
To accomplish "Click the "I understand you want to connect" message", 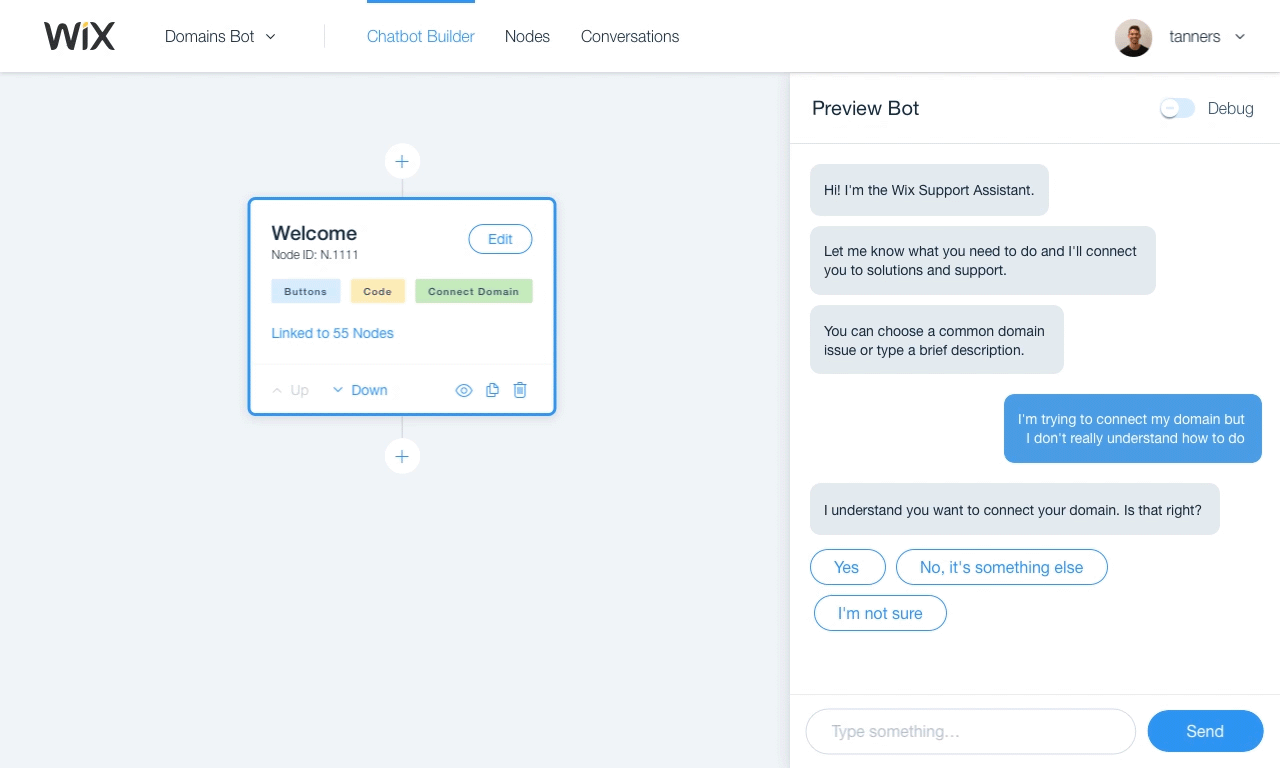I will click(x=1014, y=509).
